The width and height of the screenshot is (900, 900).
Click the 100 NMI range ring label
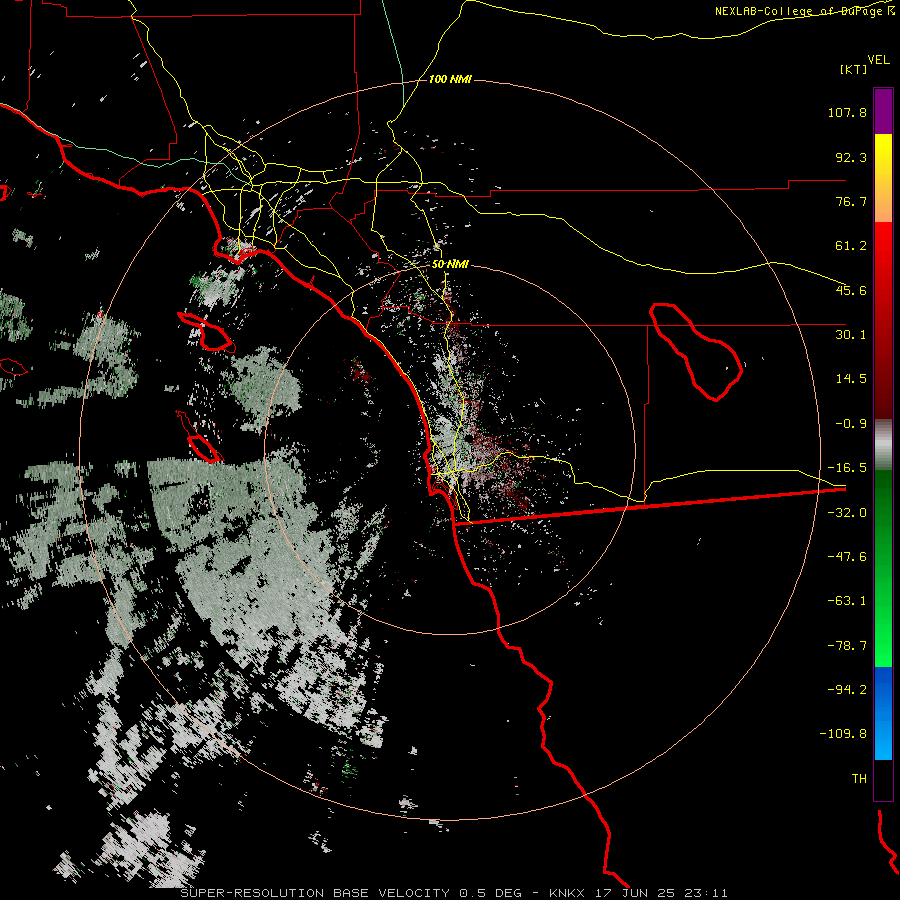tap(451, 79)
